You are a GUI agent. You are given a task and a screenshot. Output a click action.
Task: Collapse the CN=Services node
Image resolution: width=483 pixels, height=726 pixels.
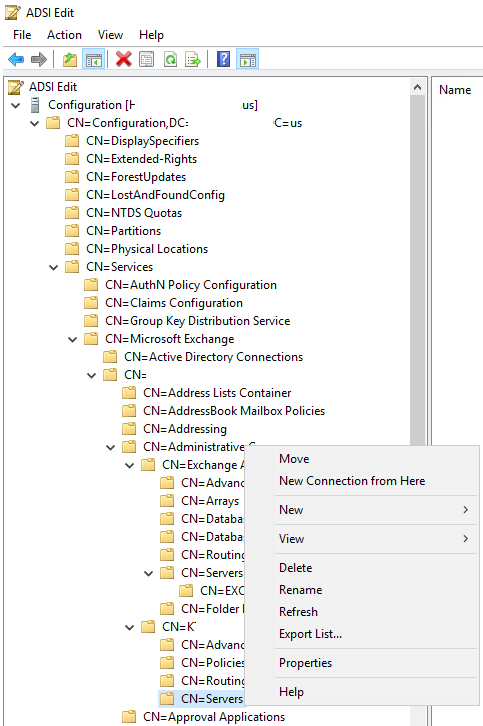[x=54, y=267]
